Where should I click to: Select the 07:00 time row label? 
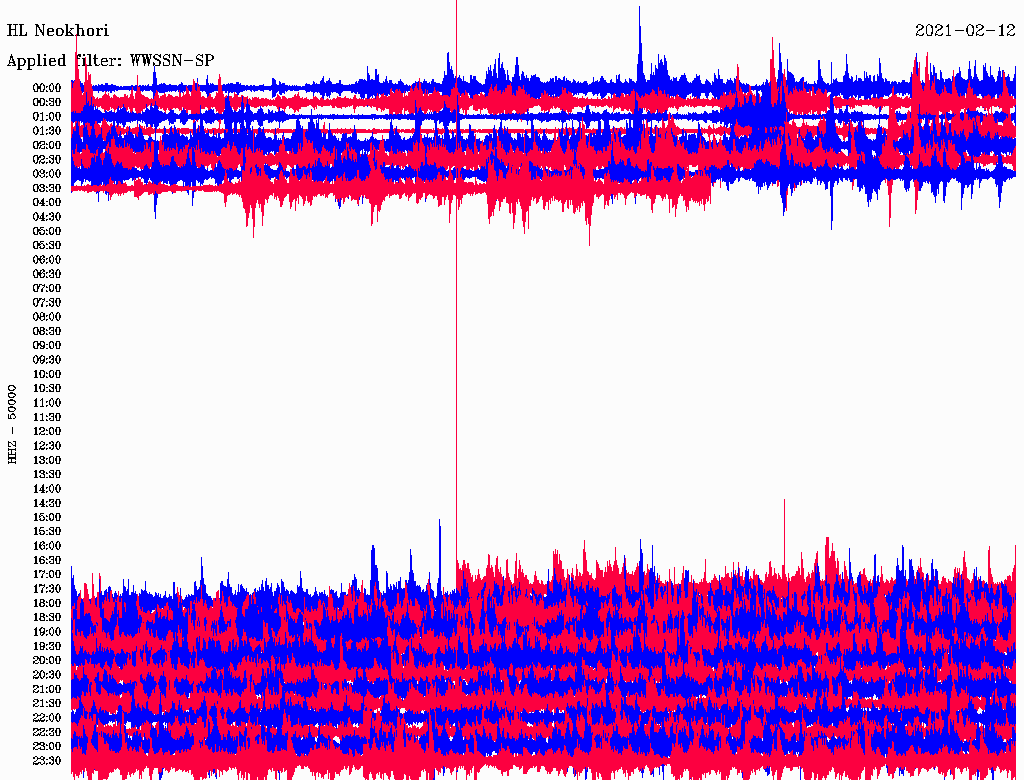[x=47, y=289]
